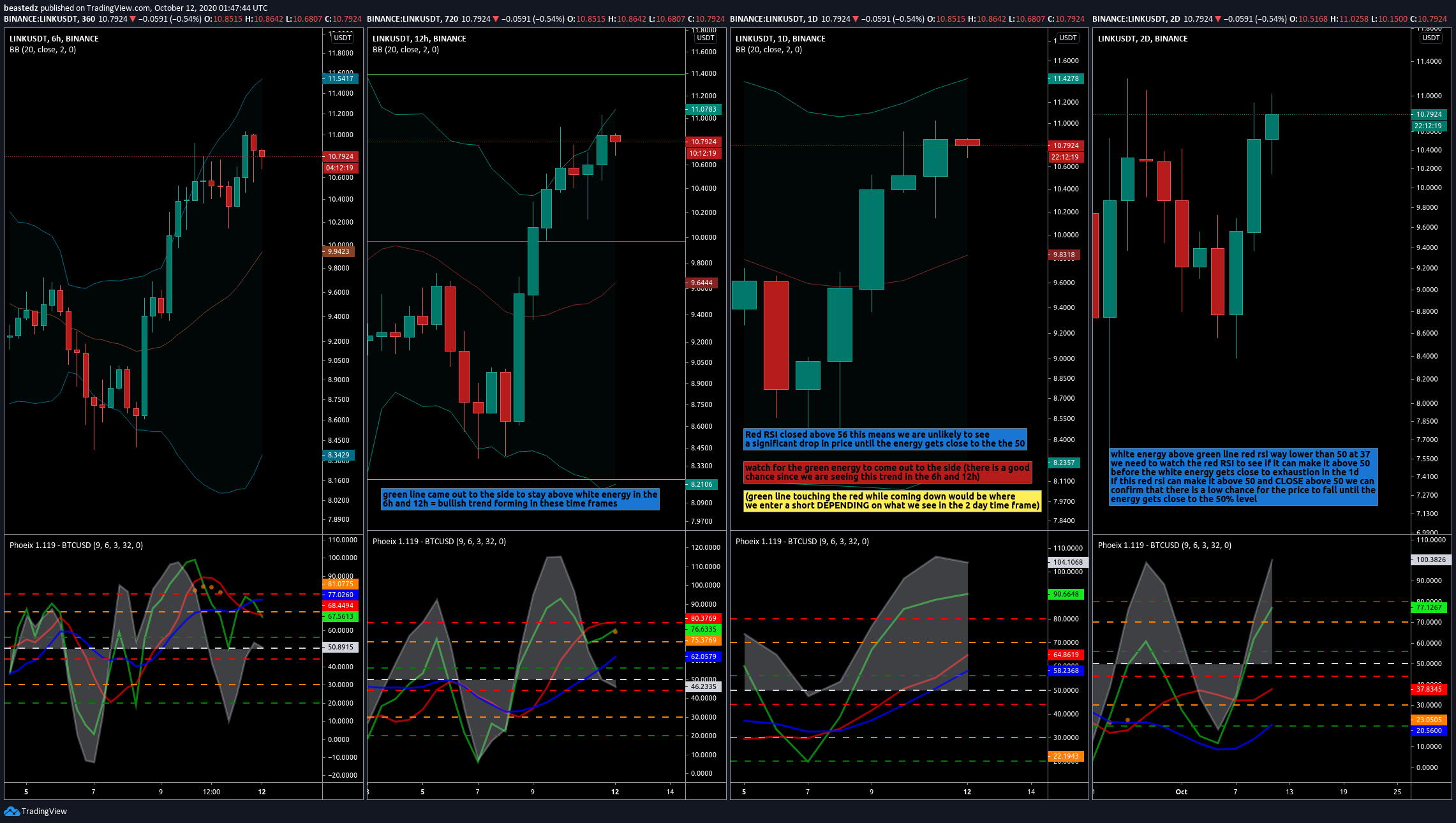The width and height of the screenshot is (1456, 823).
Task: Click the blue 'Red RSI closed above 56' note
Action: 885,439
